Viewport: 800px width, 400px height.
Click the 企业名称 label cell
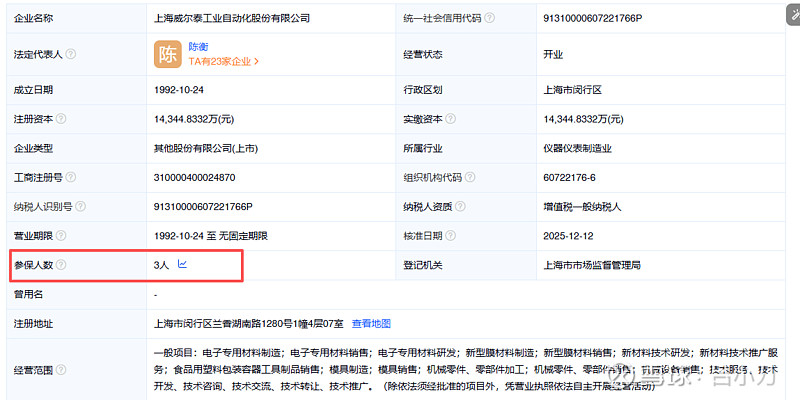(77, 18)
